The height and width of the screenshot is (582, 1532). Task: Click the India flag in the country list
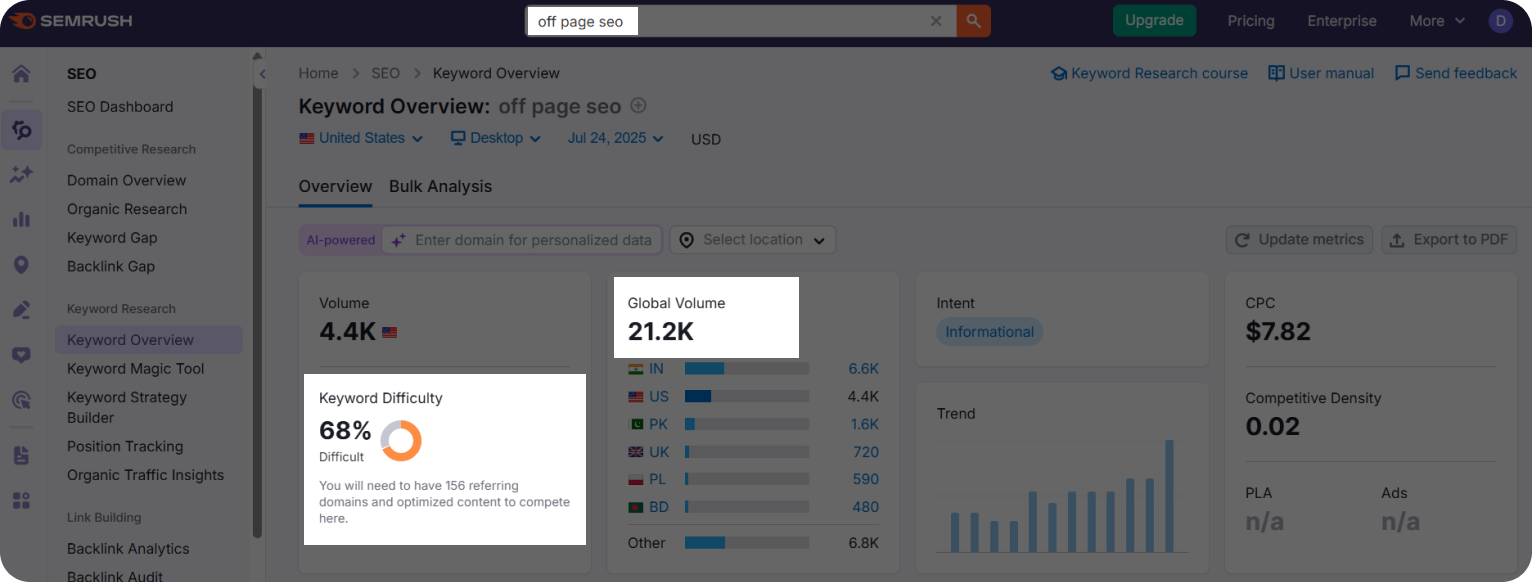point(635,369)
